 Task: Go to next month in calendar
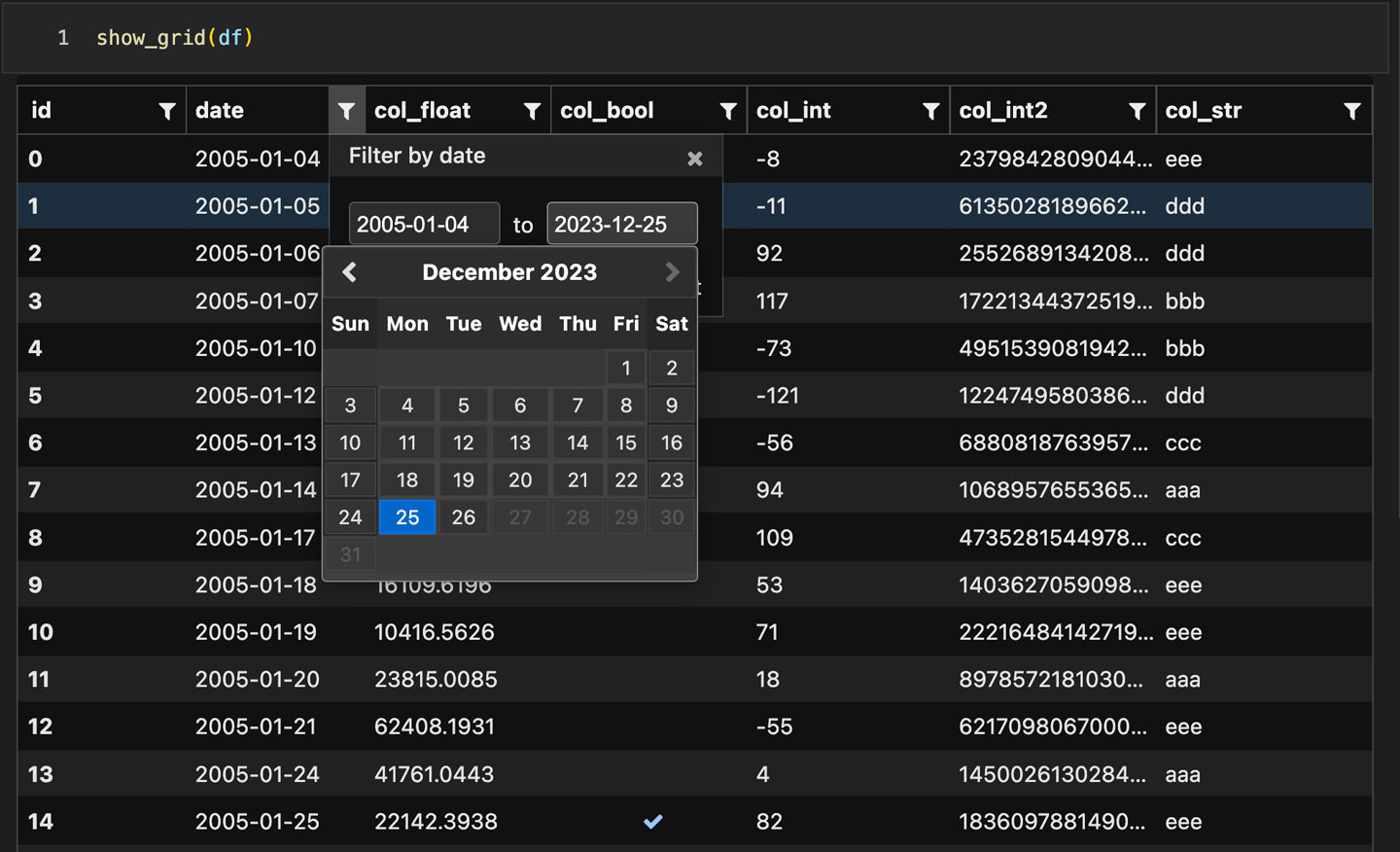click(x=672, y=272)
